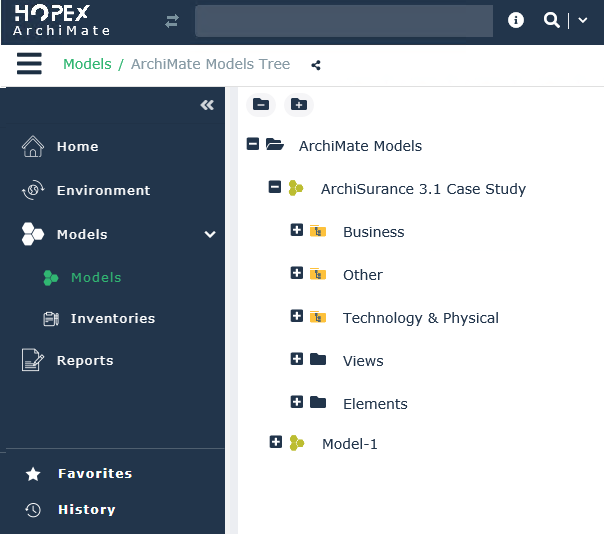This screenshot has width=604, height=534.
Task: Collapse all tree folders button
Action: 260,104
